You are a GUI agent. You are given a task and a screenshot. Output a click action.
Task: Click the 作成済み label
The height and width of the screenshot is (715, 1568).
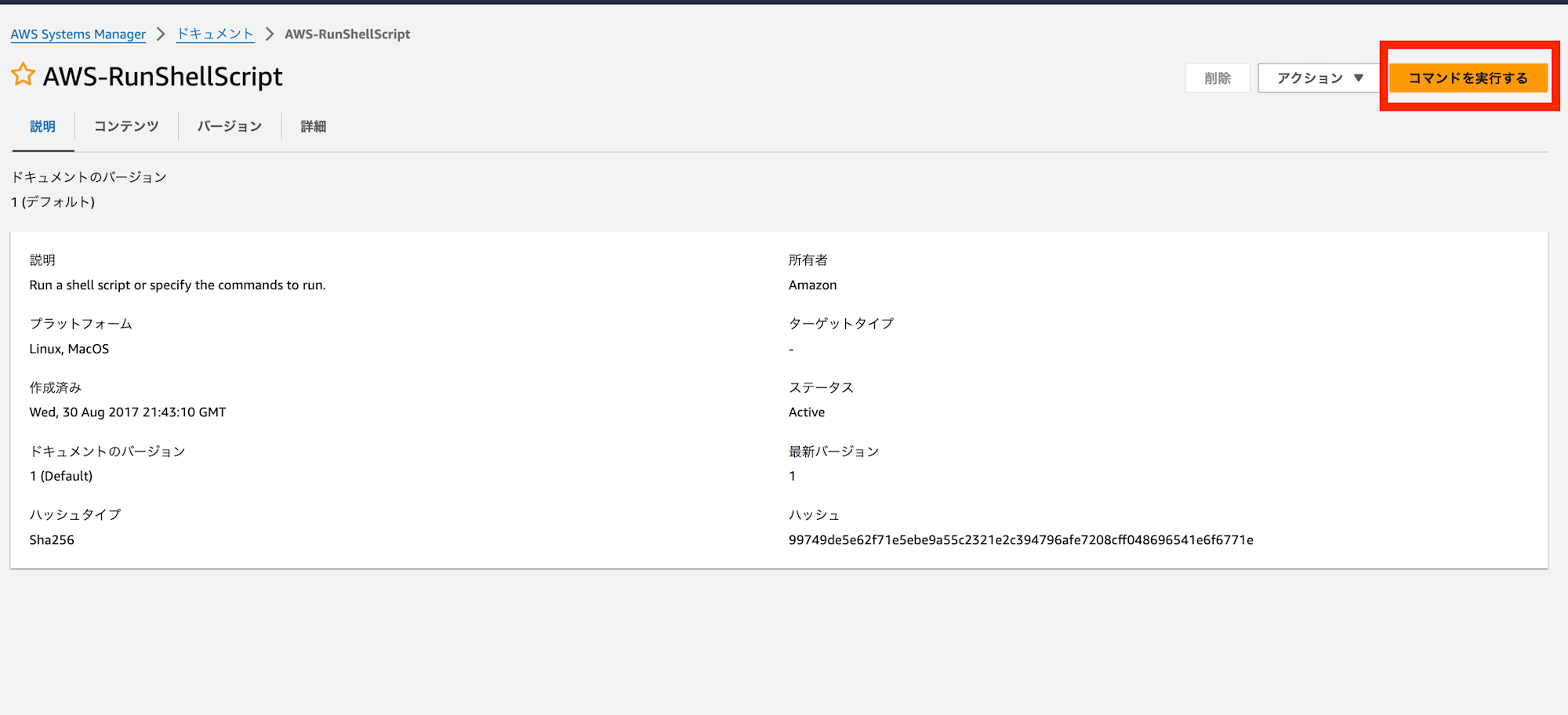(x=56, y=388)
